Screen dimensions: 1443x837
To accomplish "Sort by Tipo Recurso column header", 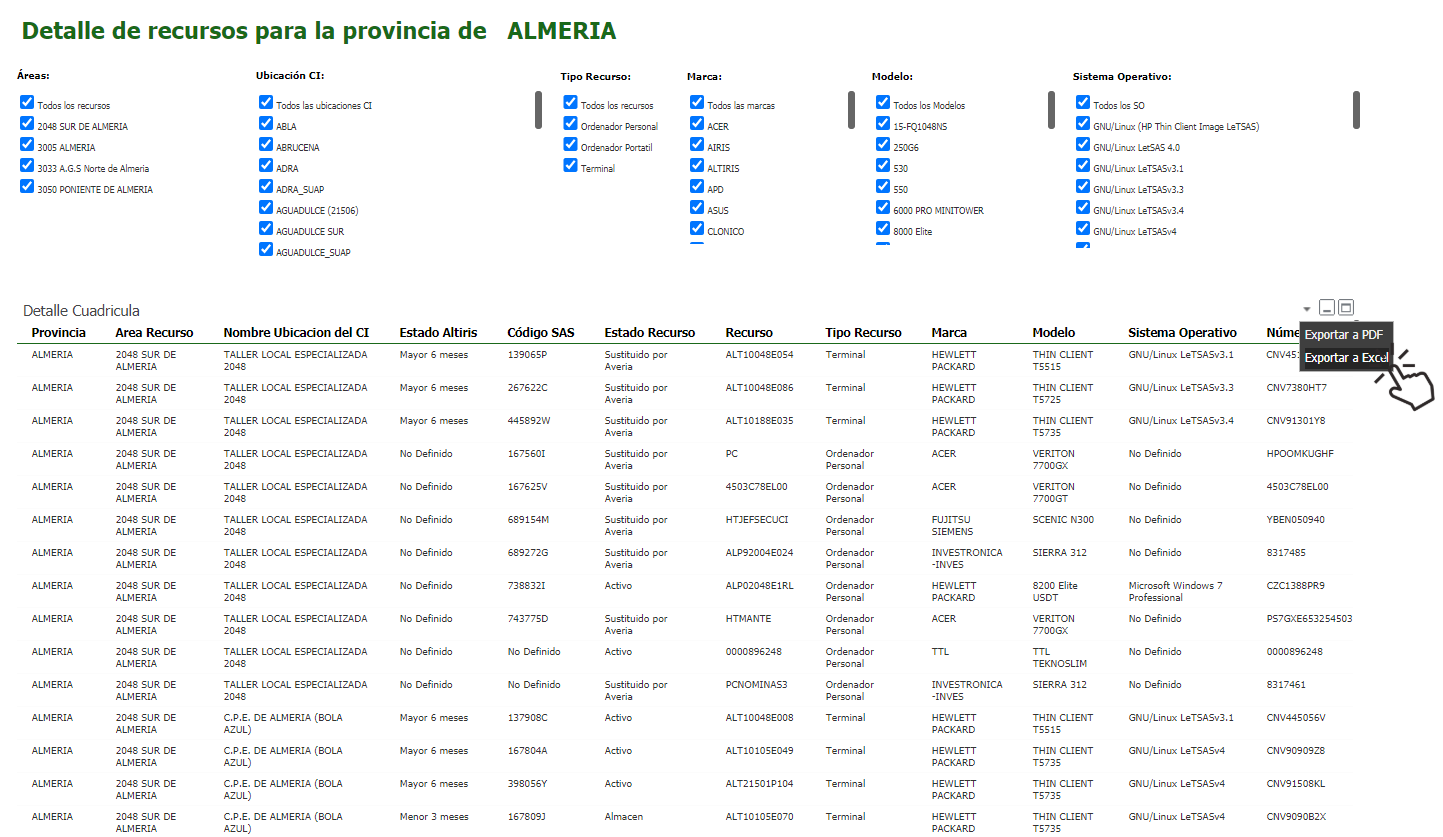I will tap(863, 333).
